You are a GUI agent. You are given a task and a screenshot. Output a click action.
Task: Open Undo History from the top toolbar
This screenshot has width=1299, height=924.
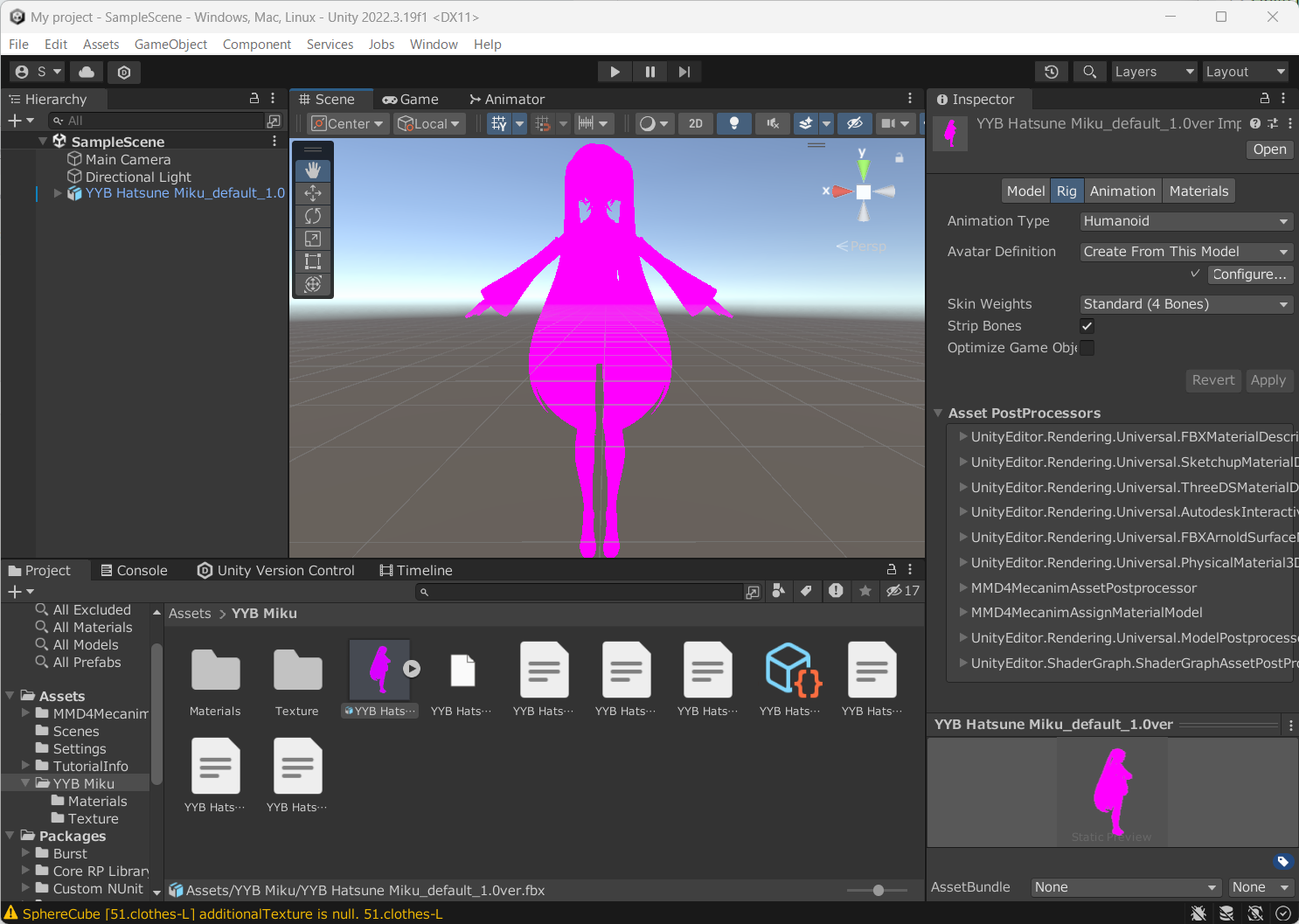coord(1051,71)
